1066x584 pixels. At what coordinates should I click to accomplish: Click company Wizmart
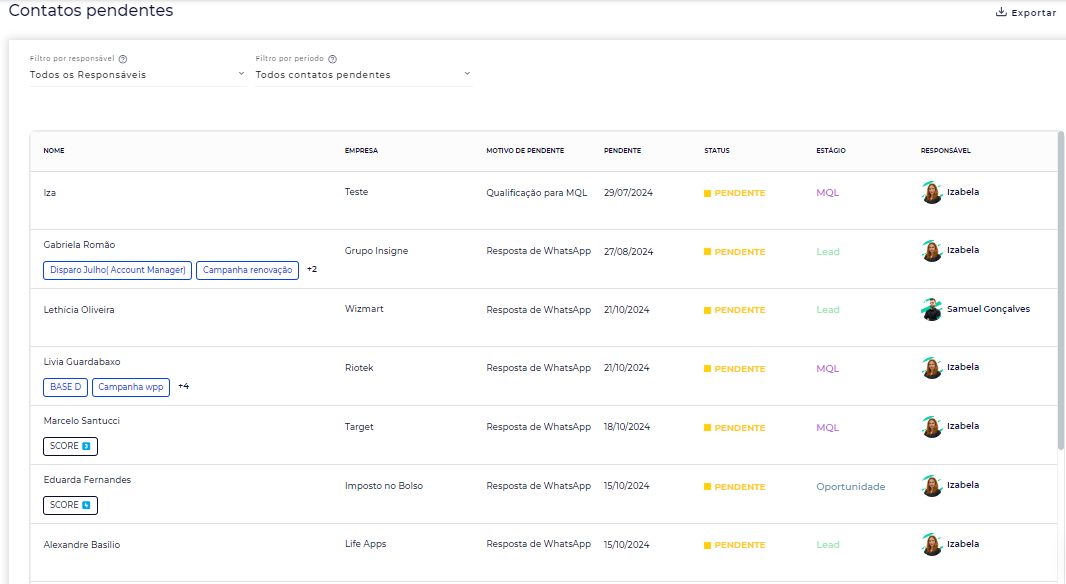pyautogui.click(x=364, y=309)
